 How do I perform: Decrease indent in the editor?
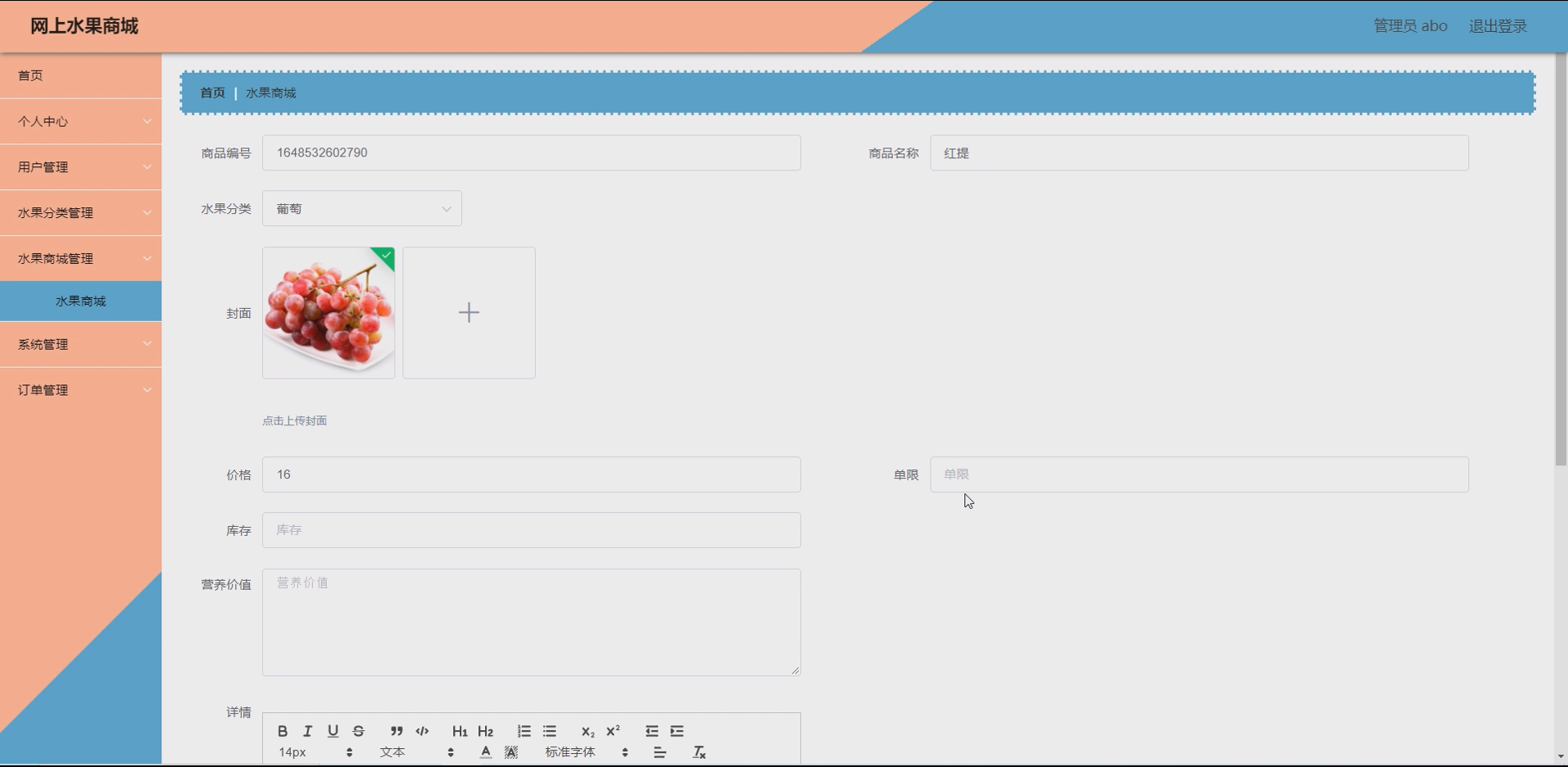pos(651,731)
